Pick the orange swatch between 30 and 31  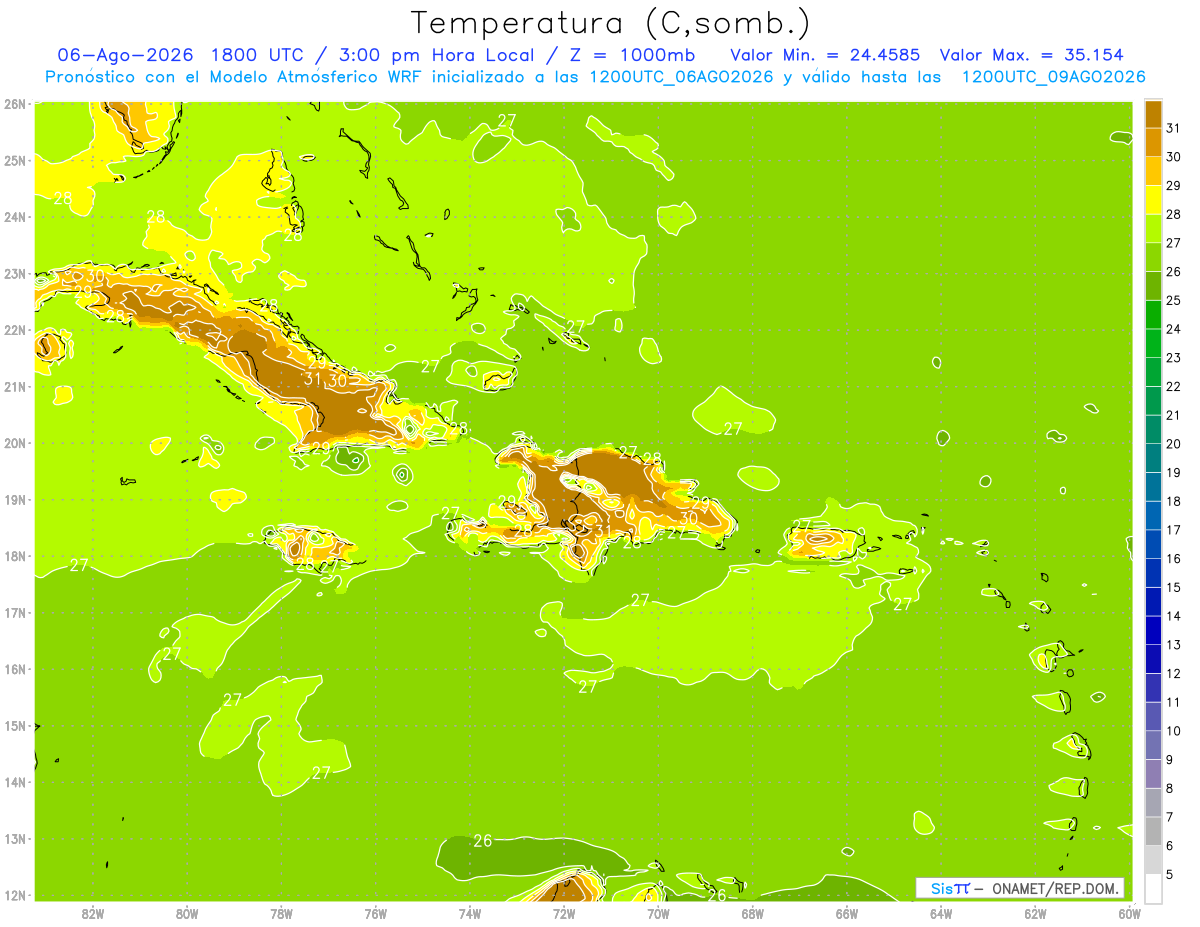click(x=1153, y=143)
